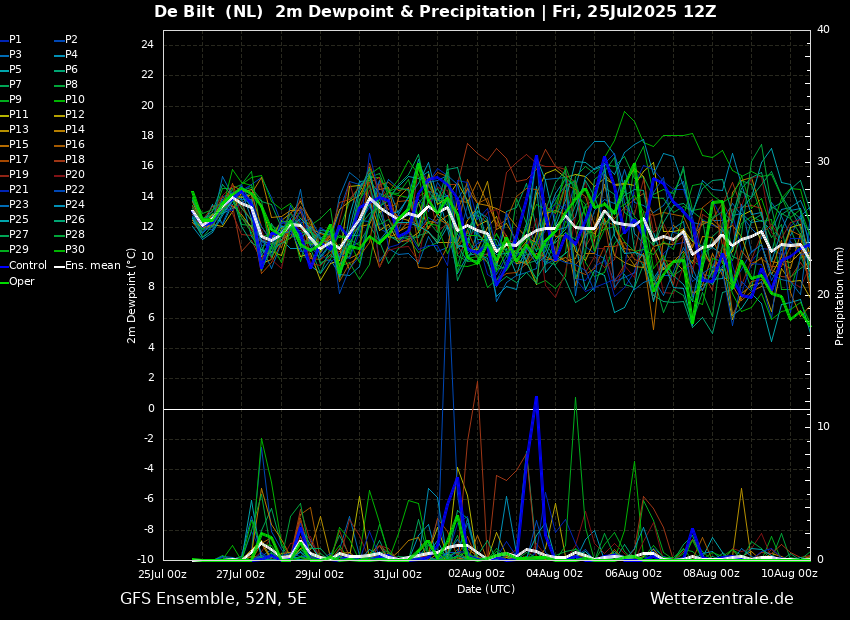Click the Precipitation (mm) axis label
Image resolution: width=850 pixels, height=620 pixels.
click(840, 295)
